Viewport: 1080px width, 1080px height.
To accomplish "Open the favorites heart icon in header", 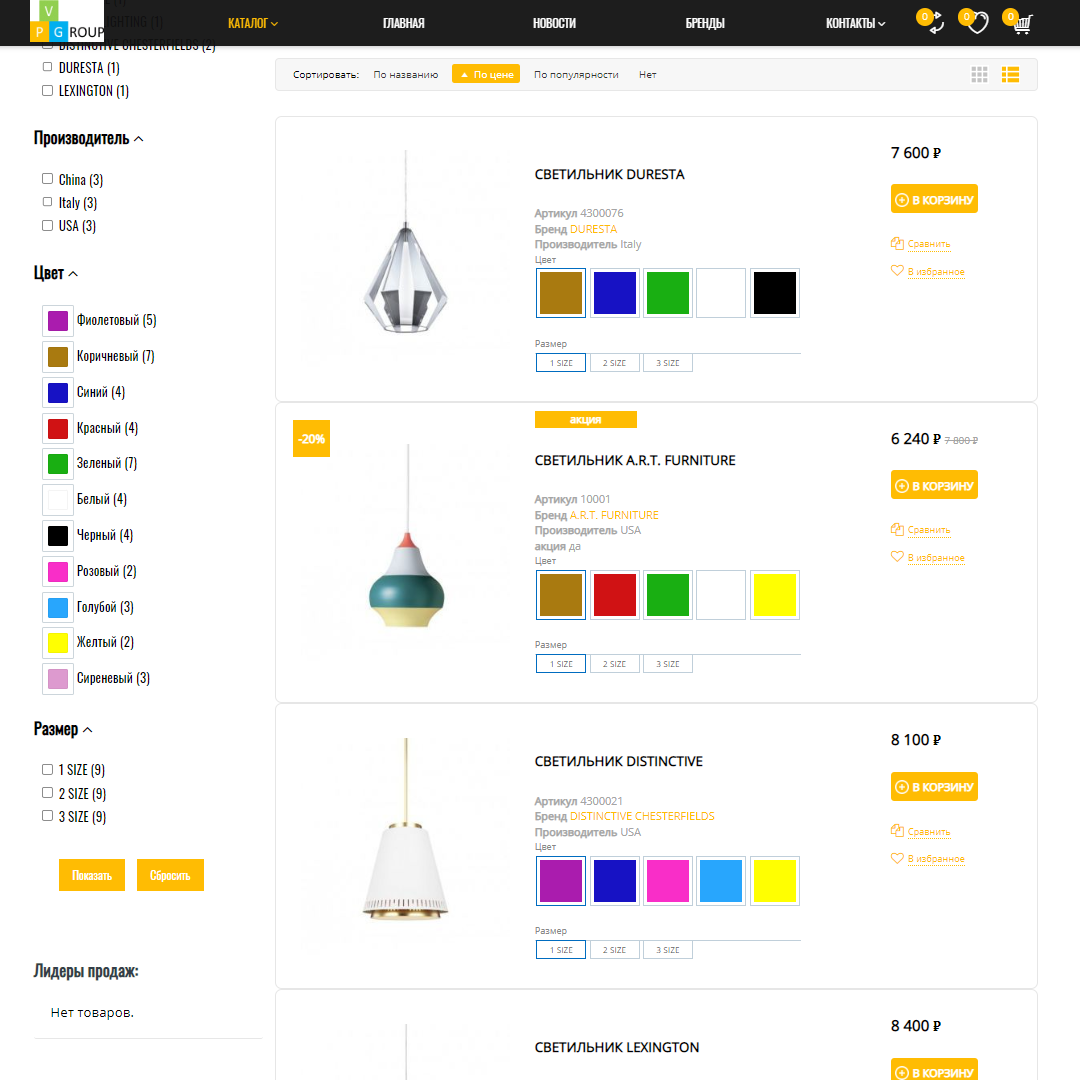I will [x=978, y=23].
